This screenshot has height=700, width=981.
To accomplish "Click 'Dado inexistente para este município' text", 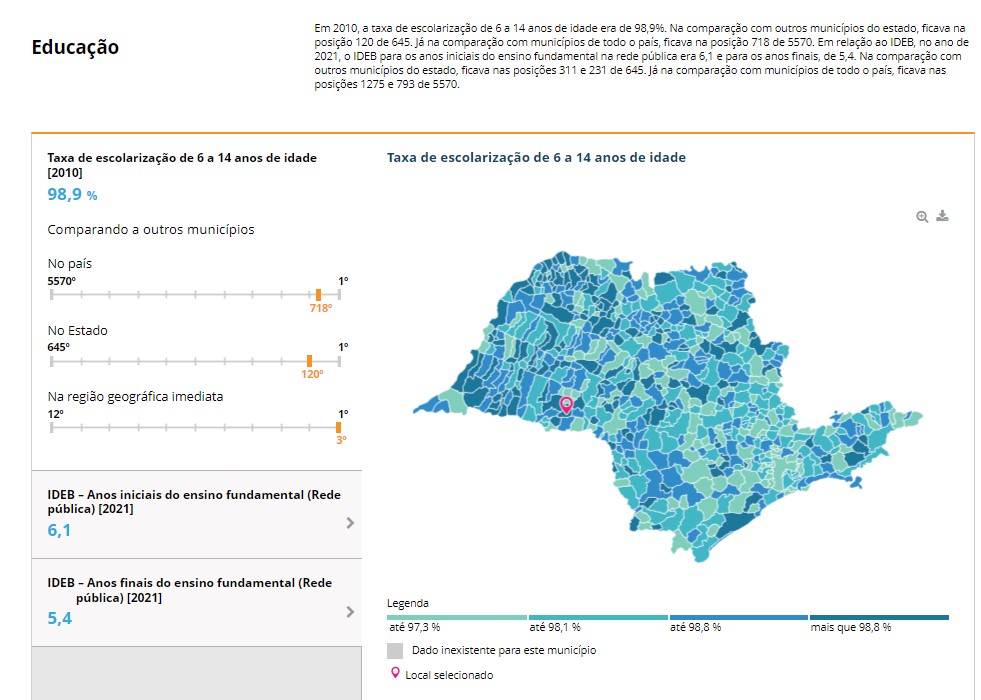I will [x=504, y=651].
